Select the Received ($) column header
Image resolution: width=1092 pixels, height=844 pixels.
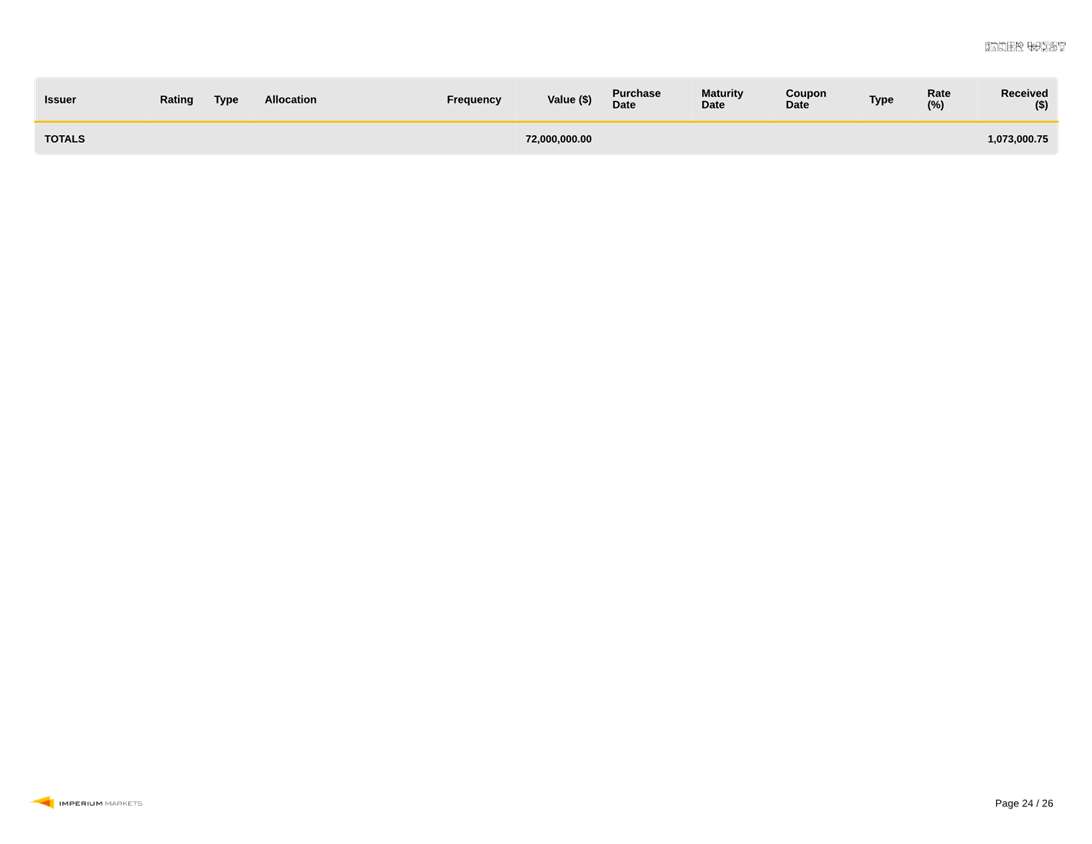coord(1024,99)
